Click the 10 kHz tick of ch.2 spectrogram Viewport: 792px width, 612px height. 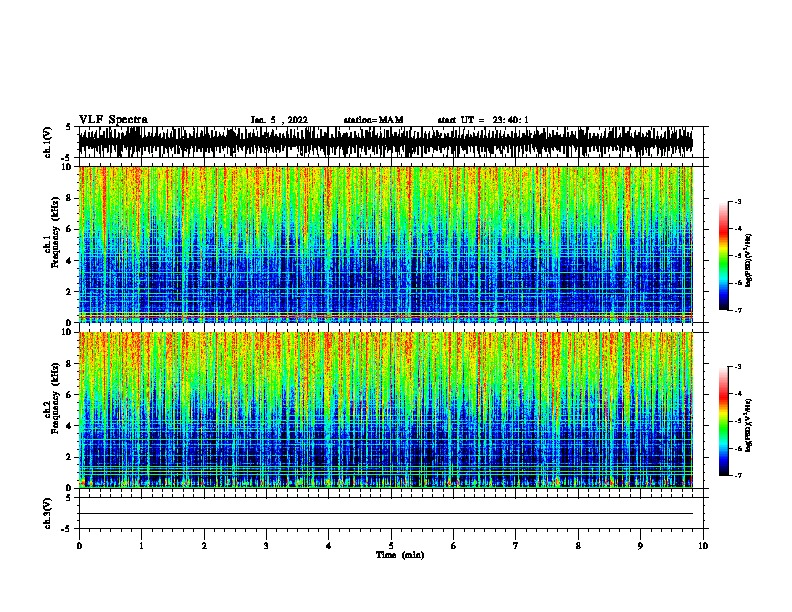[x=69, y=332]
